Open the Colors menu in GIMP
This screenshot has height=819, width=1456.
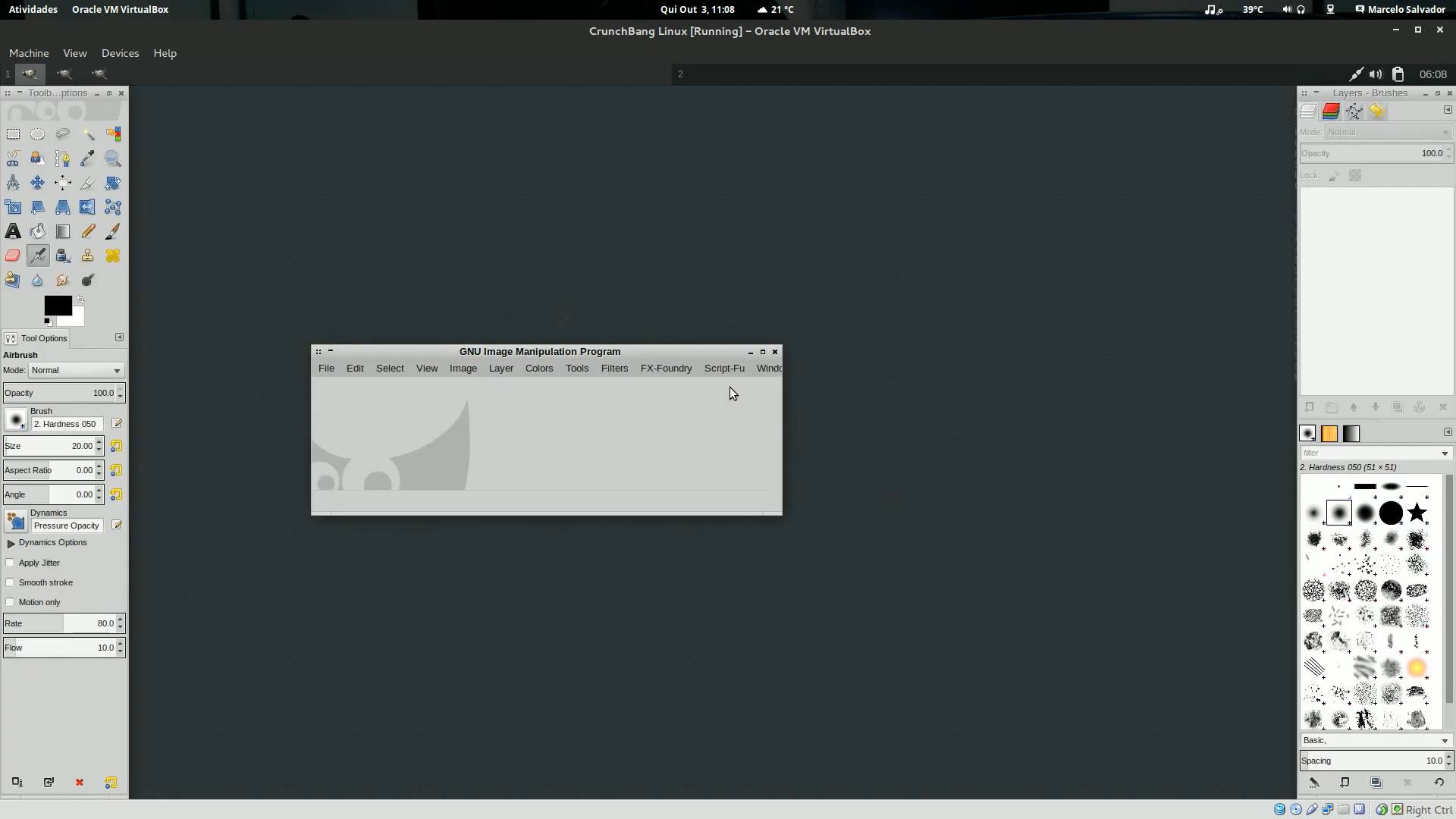(x=539, y=369)
